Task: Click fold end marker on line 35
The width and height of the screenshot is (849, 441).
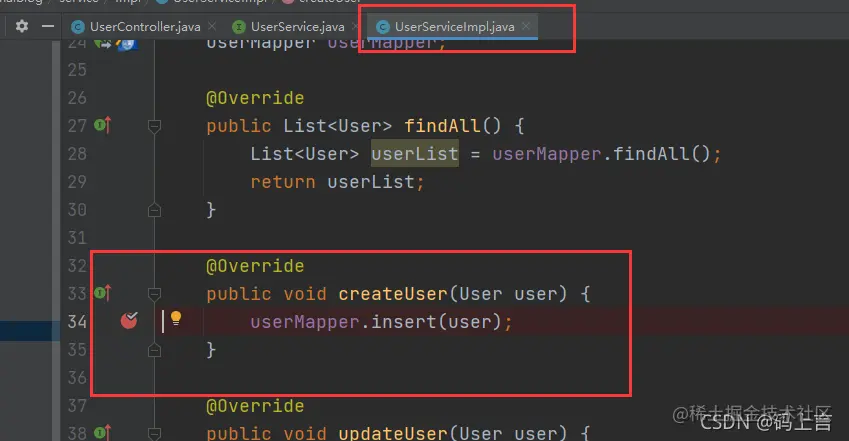Action: [x=154, y=351]
